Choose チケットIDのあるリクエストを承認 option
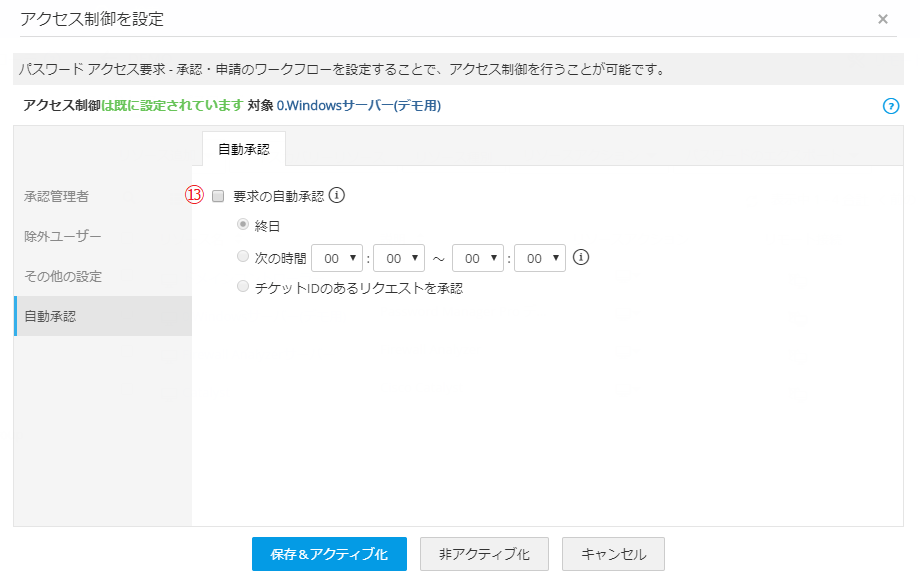Screen dimensions: 920x587 point(243,287)
